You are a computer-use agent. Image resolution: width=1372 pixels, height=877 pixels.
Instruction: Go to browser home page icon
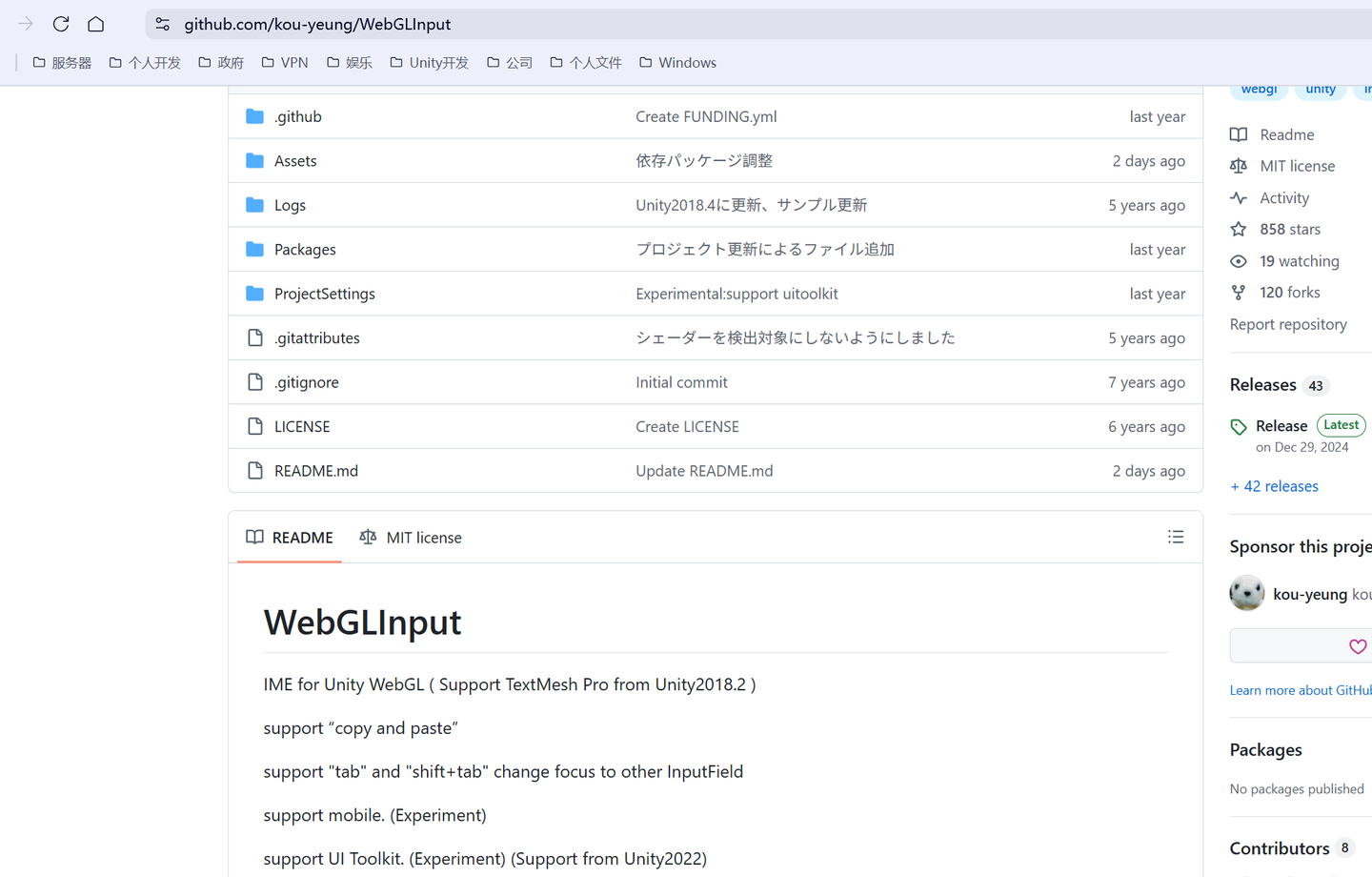96,24
